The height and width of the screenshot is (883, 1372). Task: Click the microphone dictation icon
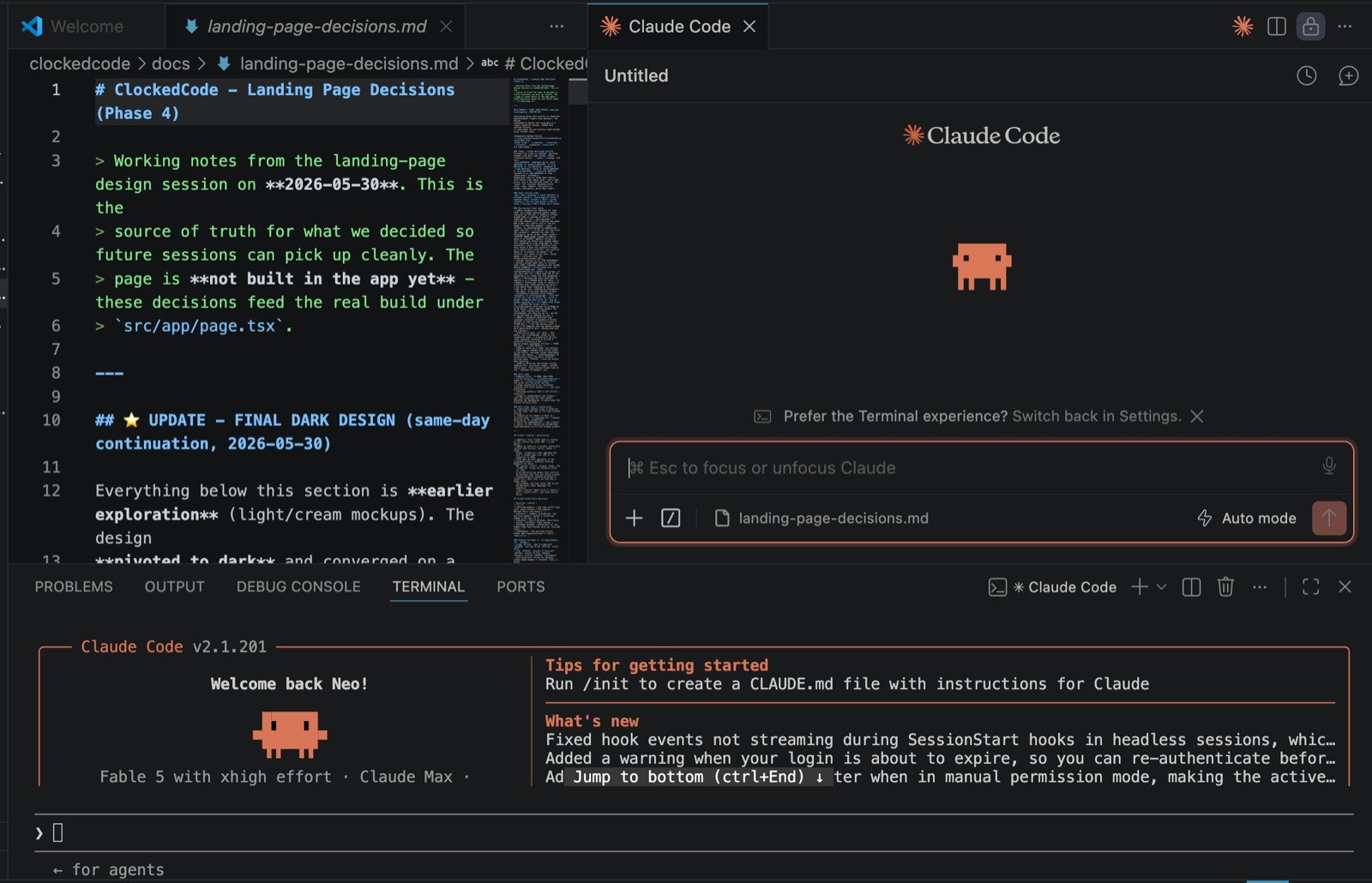(1329, 466)
